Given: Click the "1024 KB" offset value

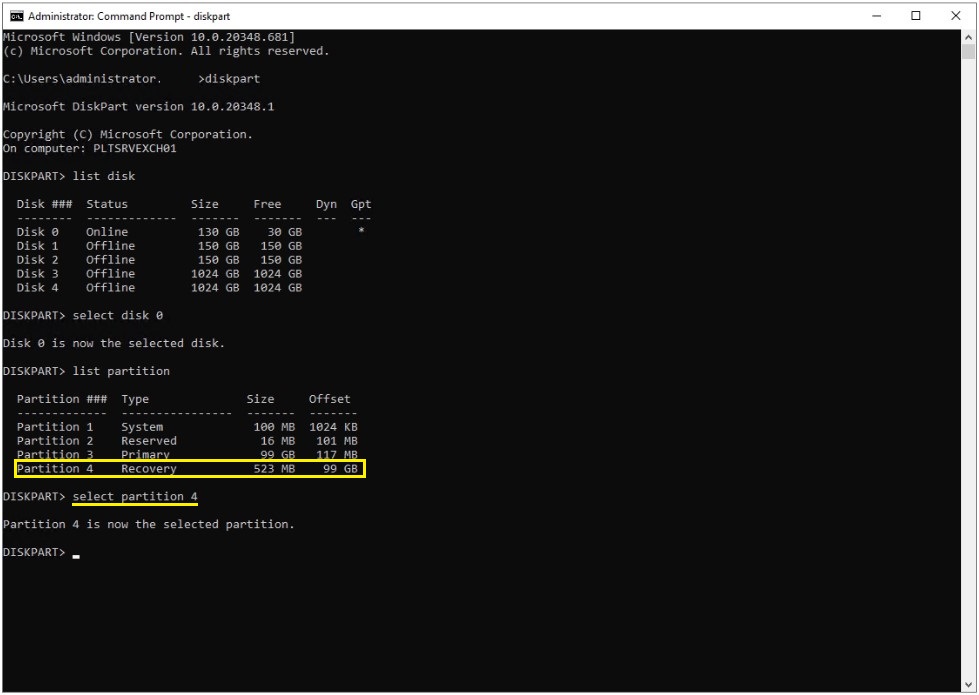Looking at the screenshot, I should click(x=333, y=427).
